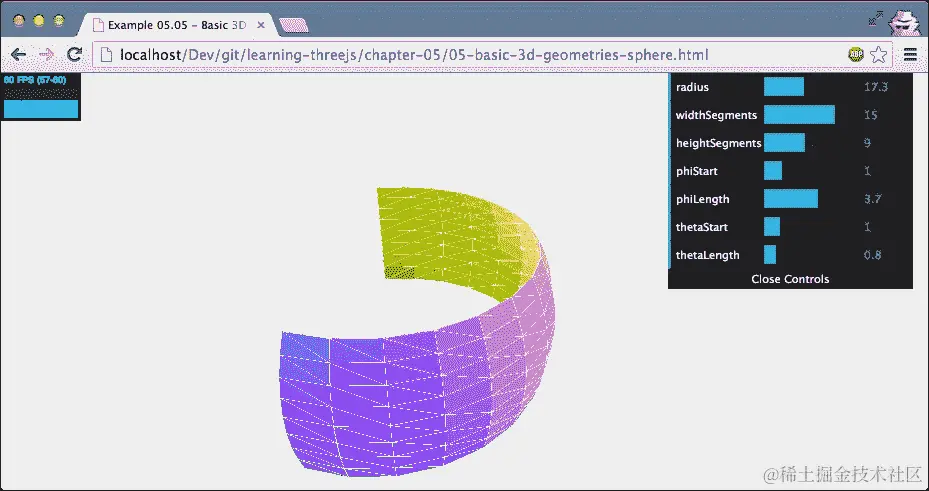Open a new tab next to Example 05.05
Screen dimensions: 929x491
click(x=293, y=25)
